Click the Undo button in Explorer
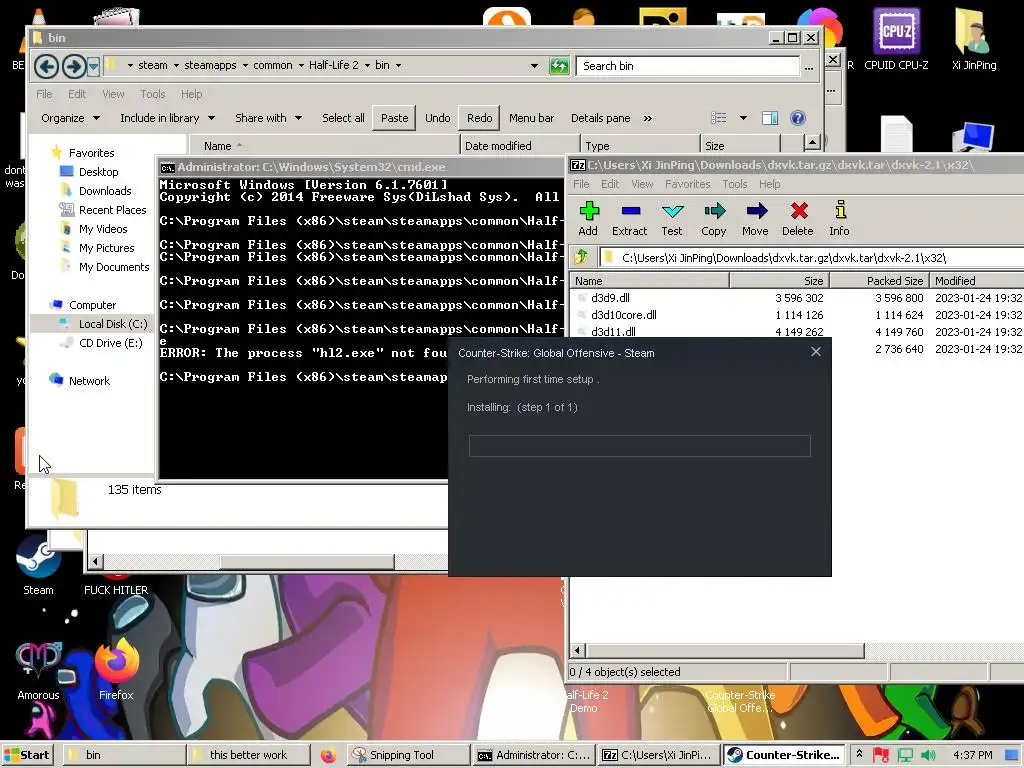The height and width of the screenshot is (768, 1024). [438, 118]
